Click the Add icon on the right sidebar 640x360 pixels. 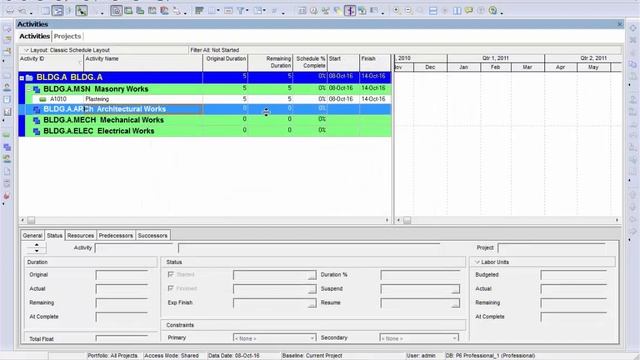coord(633,28)
